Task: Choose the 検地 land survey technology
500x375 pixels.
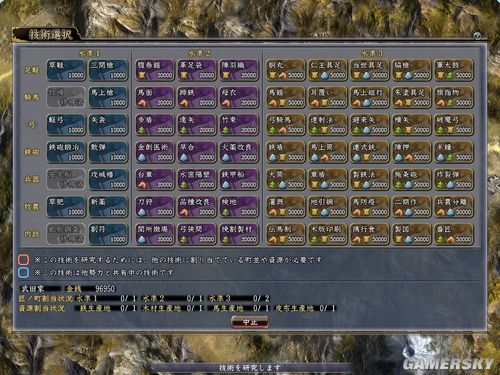Action: pyautogui.click(x=239, y=207)
